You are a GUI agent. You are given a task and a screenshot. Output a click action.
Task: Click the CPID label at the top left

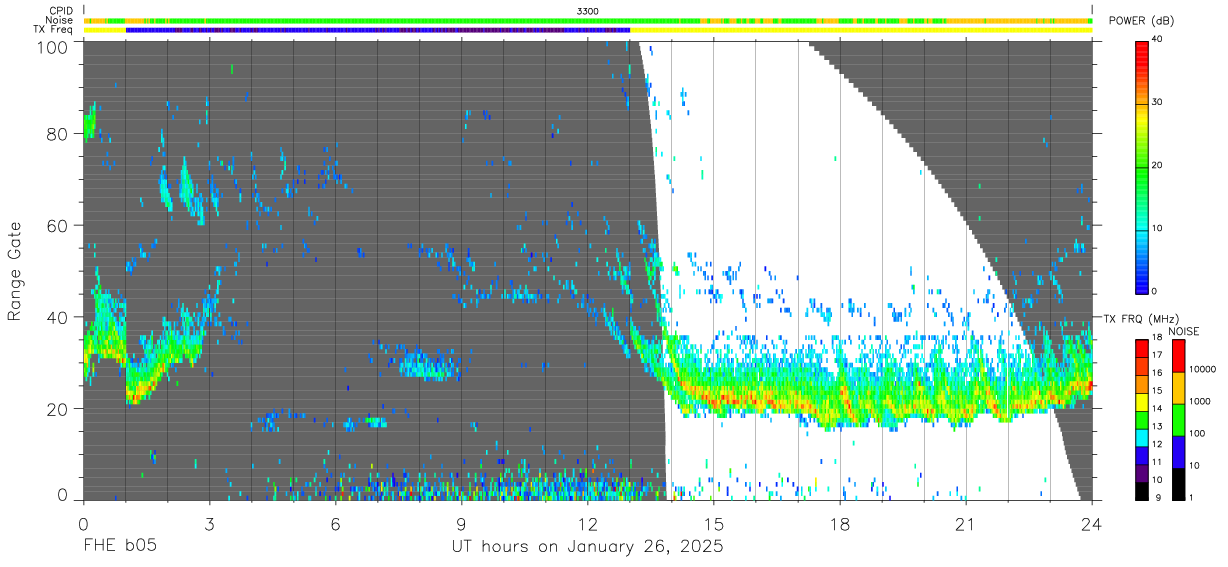click(x=60, y=10)
